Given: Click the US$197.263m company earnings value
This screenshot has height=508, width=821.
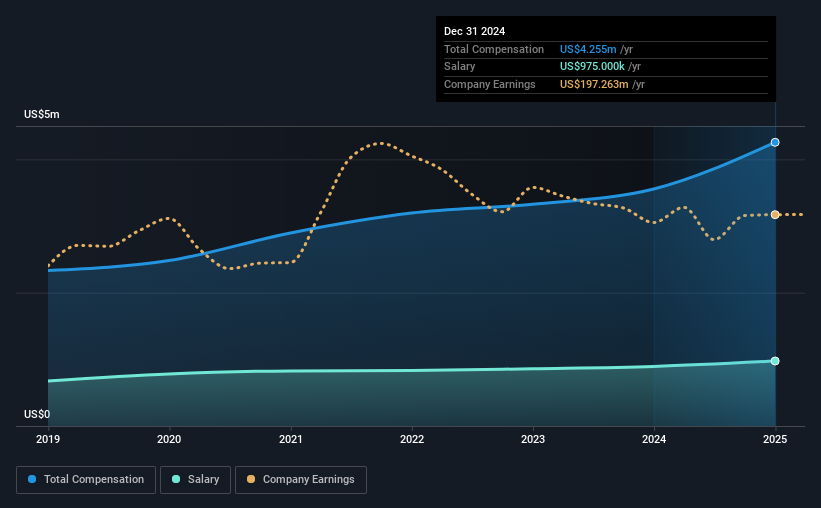Looking at the screenshot, I should [594, 84].
